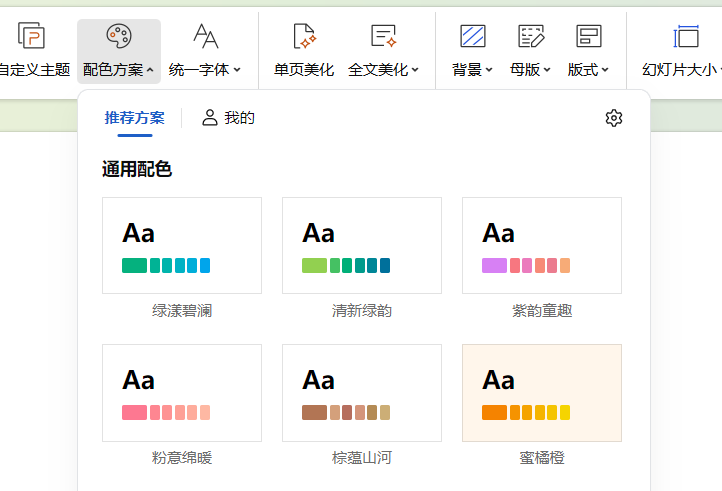Image resolution: width=722 pixels, height=491 pixels.
Task: Expand the 统一字体 dropdown arrow
Action: click(237, 71)
